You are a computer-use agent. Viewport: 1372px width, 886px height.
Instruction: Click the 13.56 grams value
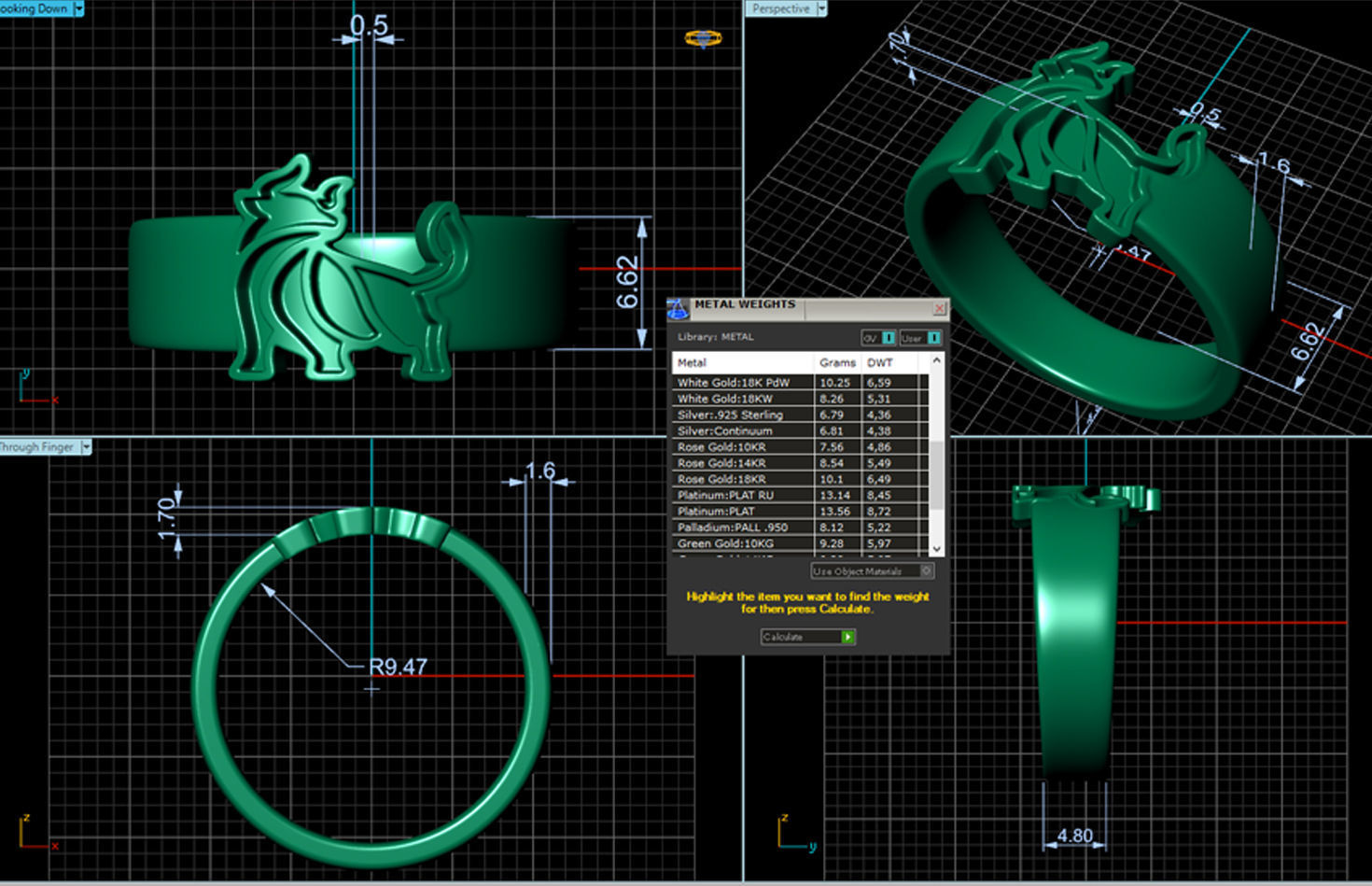(834, 512)
